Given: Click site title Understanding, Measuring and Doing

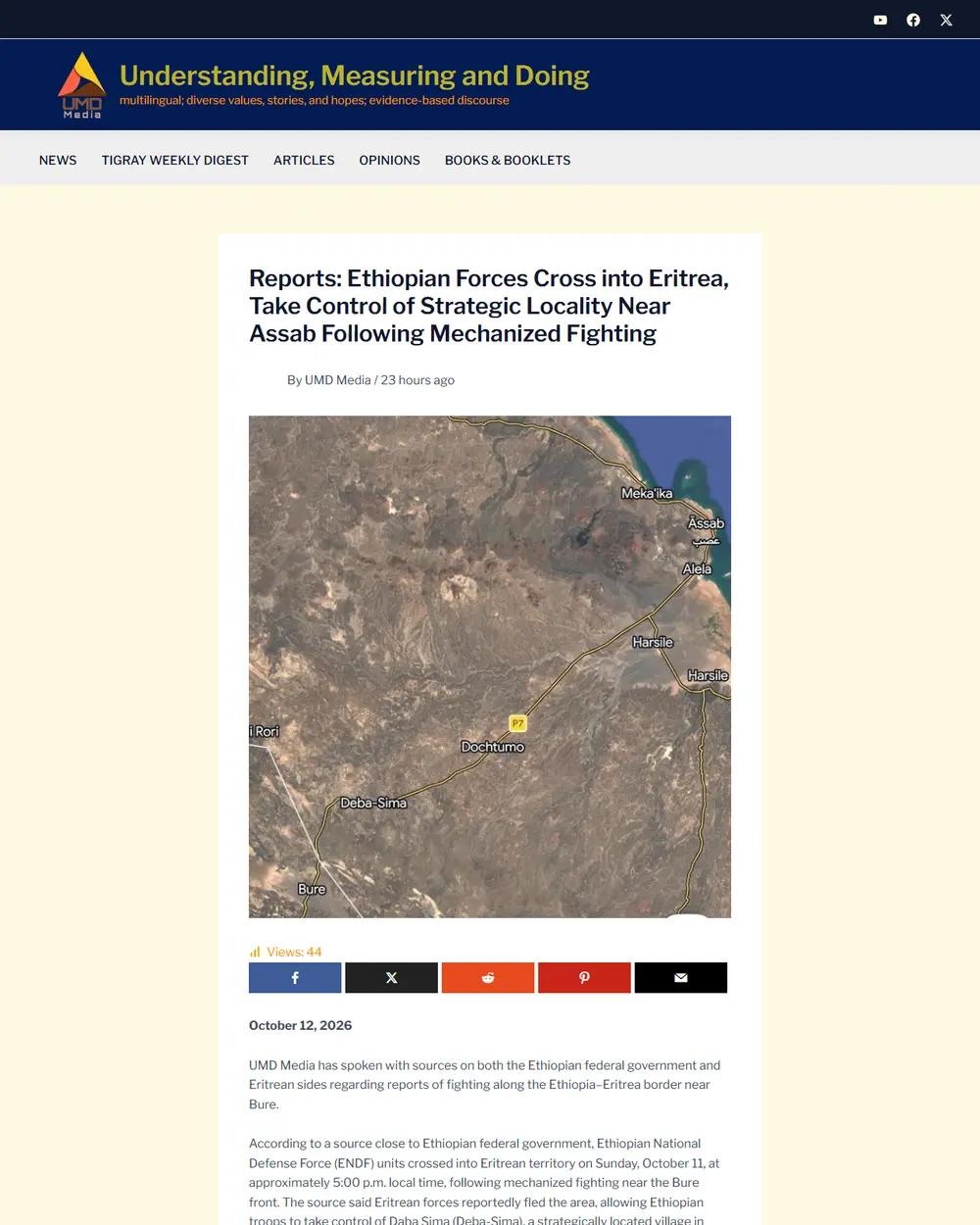Looking at the screenshot, I should (x=354, y=75).
